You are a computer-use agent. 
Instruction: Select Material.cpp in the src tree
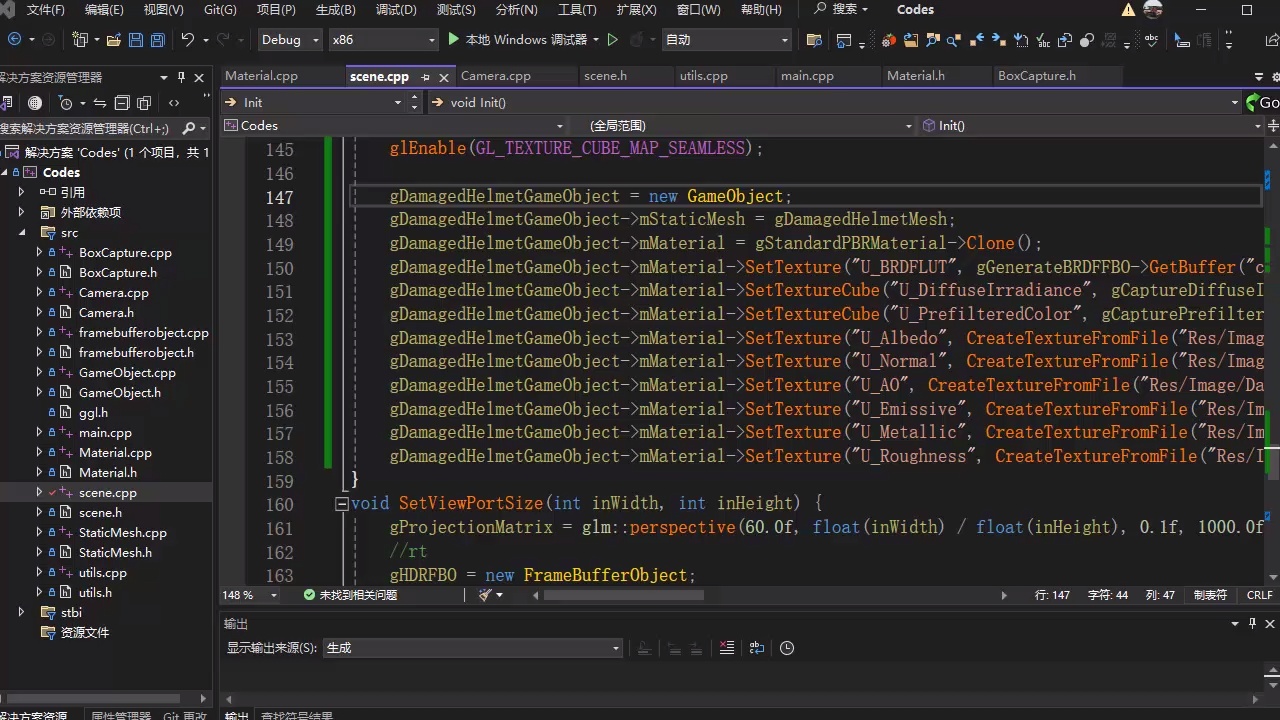pos(115,452)
